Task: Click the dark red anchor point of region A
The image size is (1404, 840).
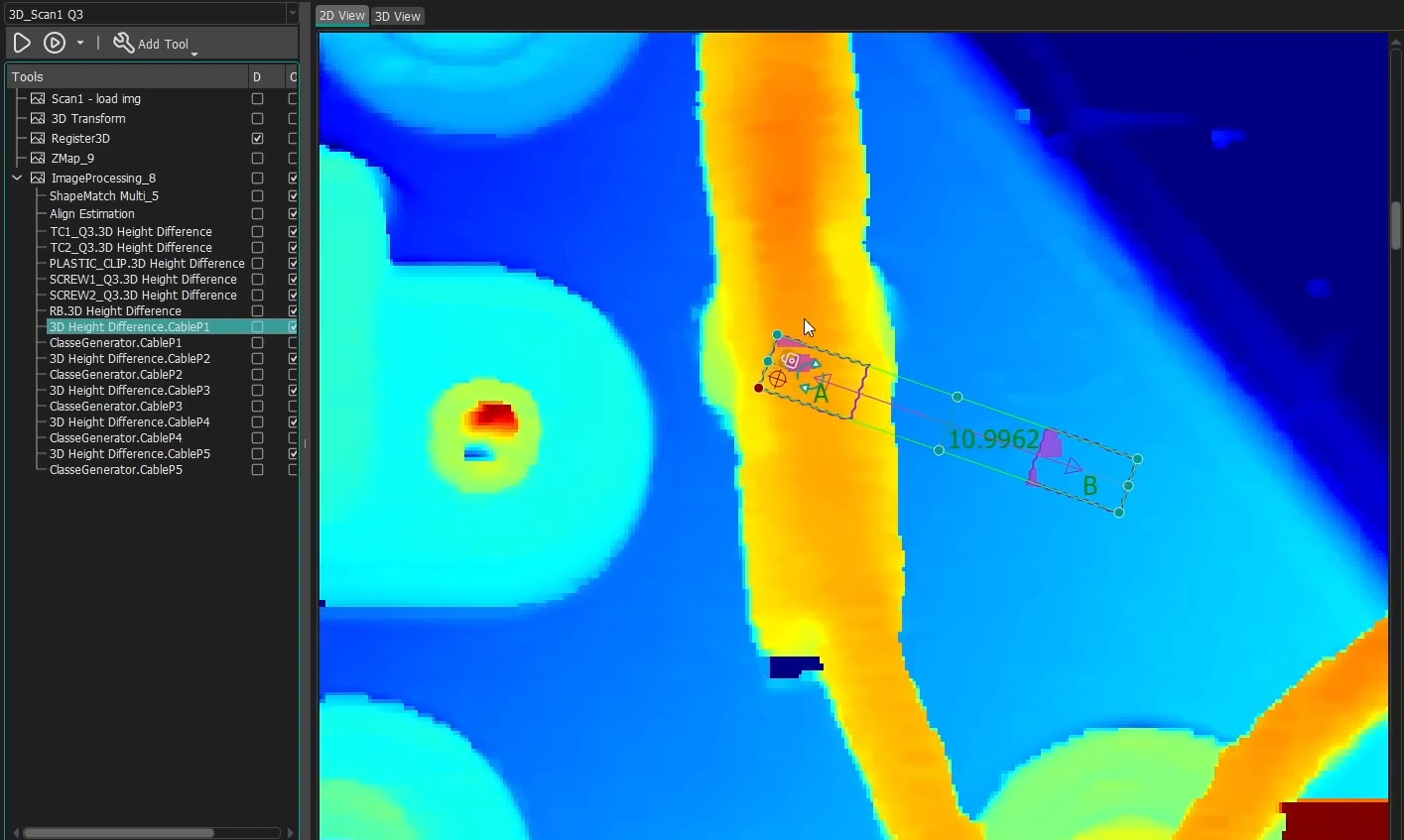Action: coord(759,388)
